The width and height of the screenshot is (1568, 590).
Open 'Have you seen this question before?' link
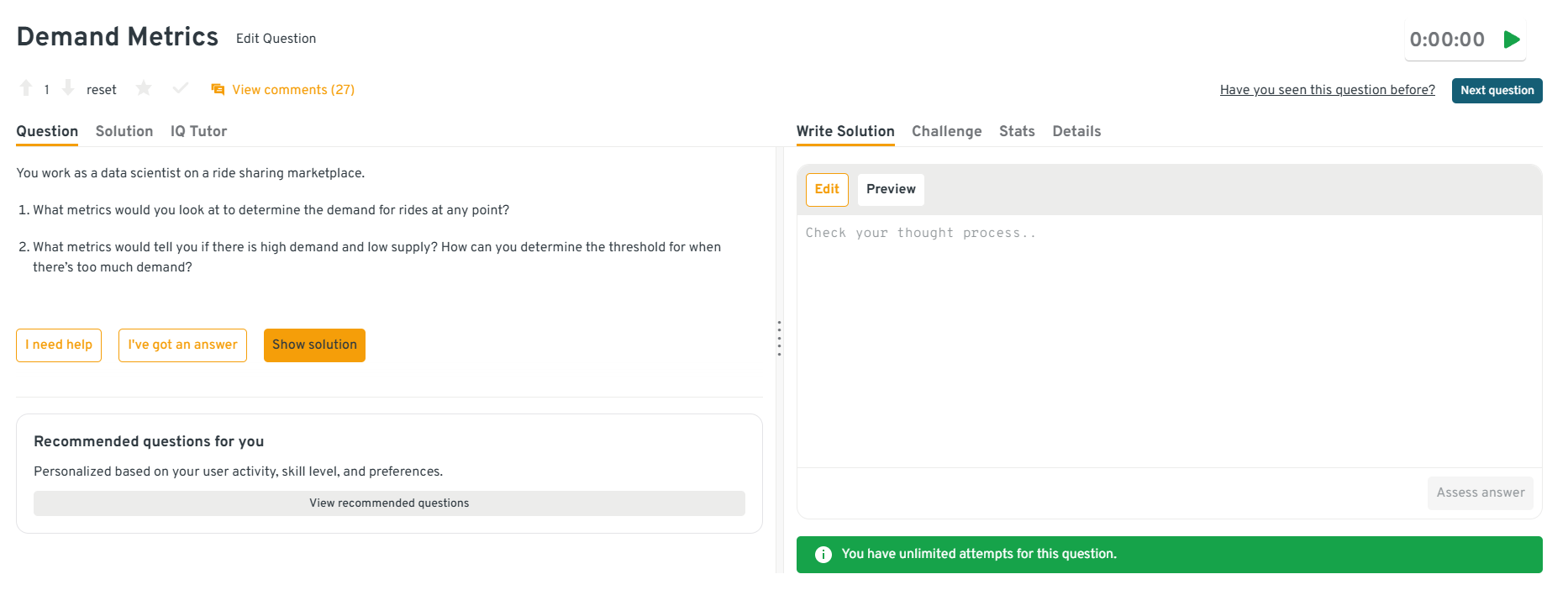tap(1327, 90)
